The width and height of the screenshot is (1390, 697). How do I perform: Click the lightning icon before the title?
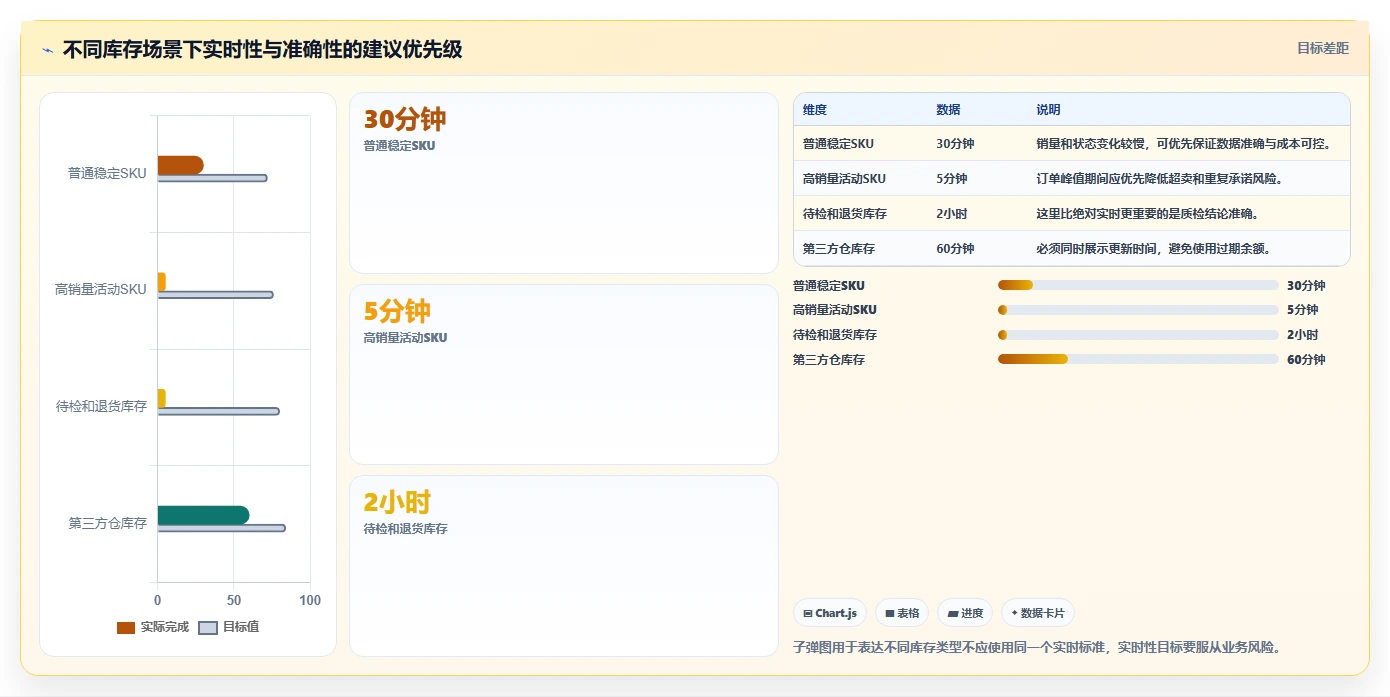(47, 50)
